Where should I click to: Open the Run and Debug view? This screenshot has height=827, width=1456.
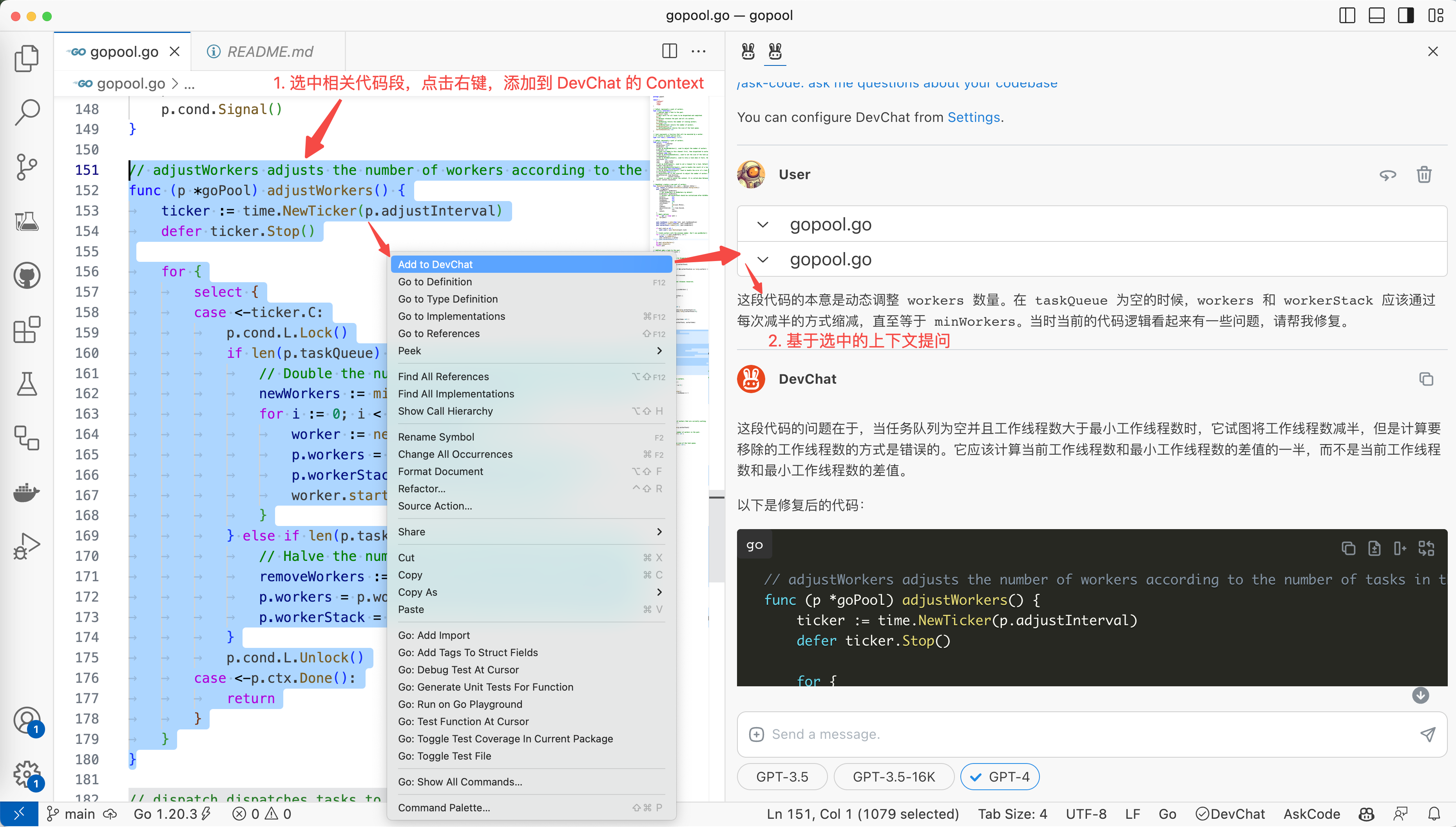click(x=27, y=546)
